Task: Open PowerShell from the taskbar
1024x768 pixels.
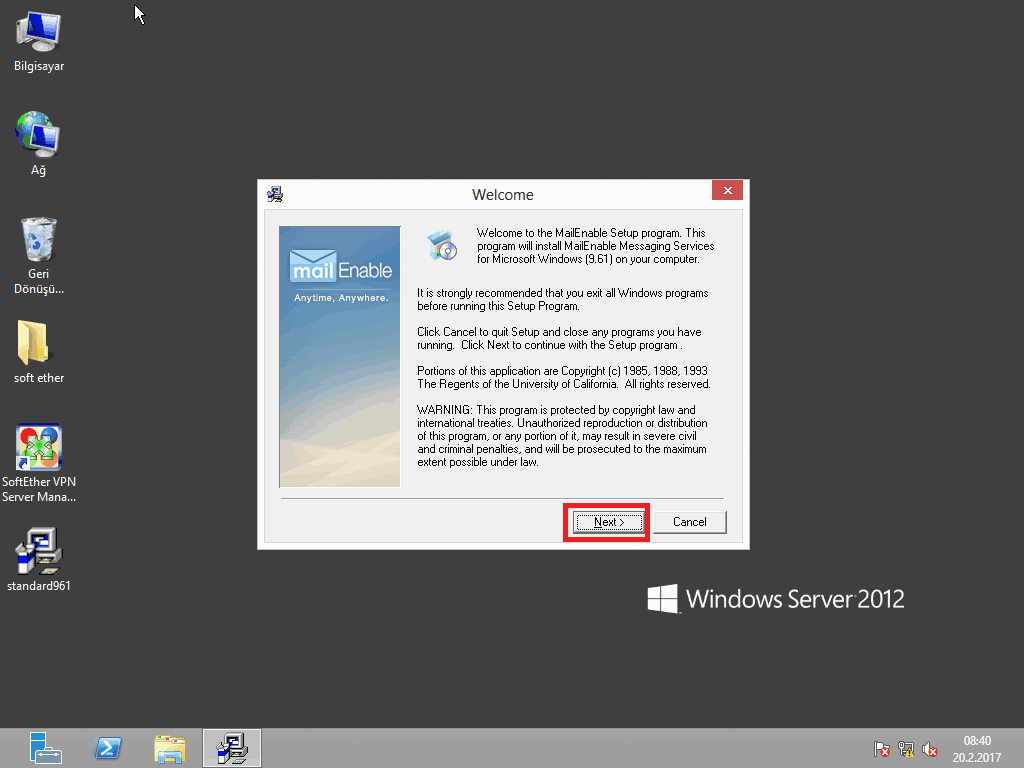Action: click(108, 748)
